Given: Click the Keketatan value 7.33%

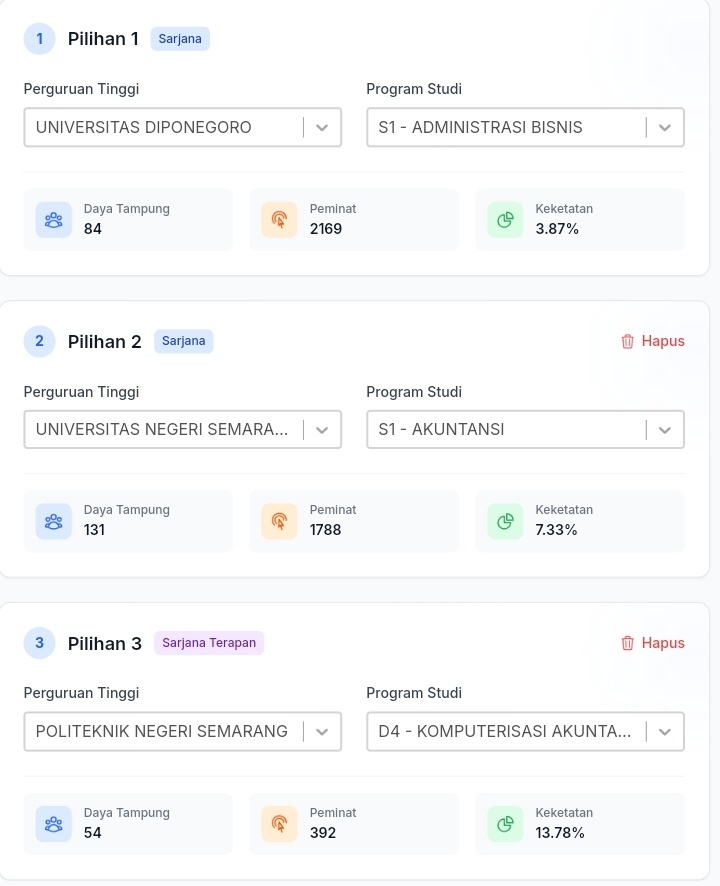Looking at the screenshot, I should tap(556, 530).
